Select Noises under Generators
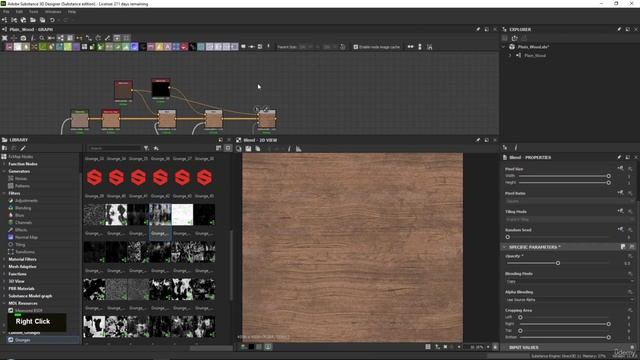 pyautogui.click(x=21, y=179)
